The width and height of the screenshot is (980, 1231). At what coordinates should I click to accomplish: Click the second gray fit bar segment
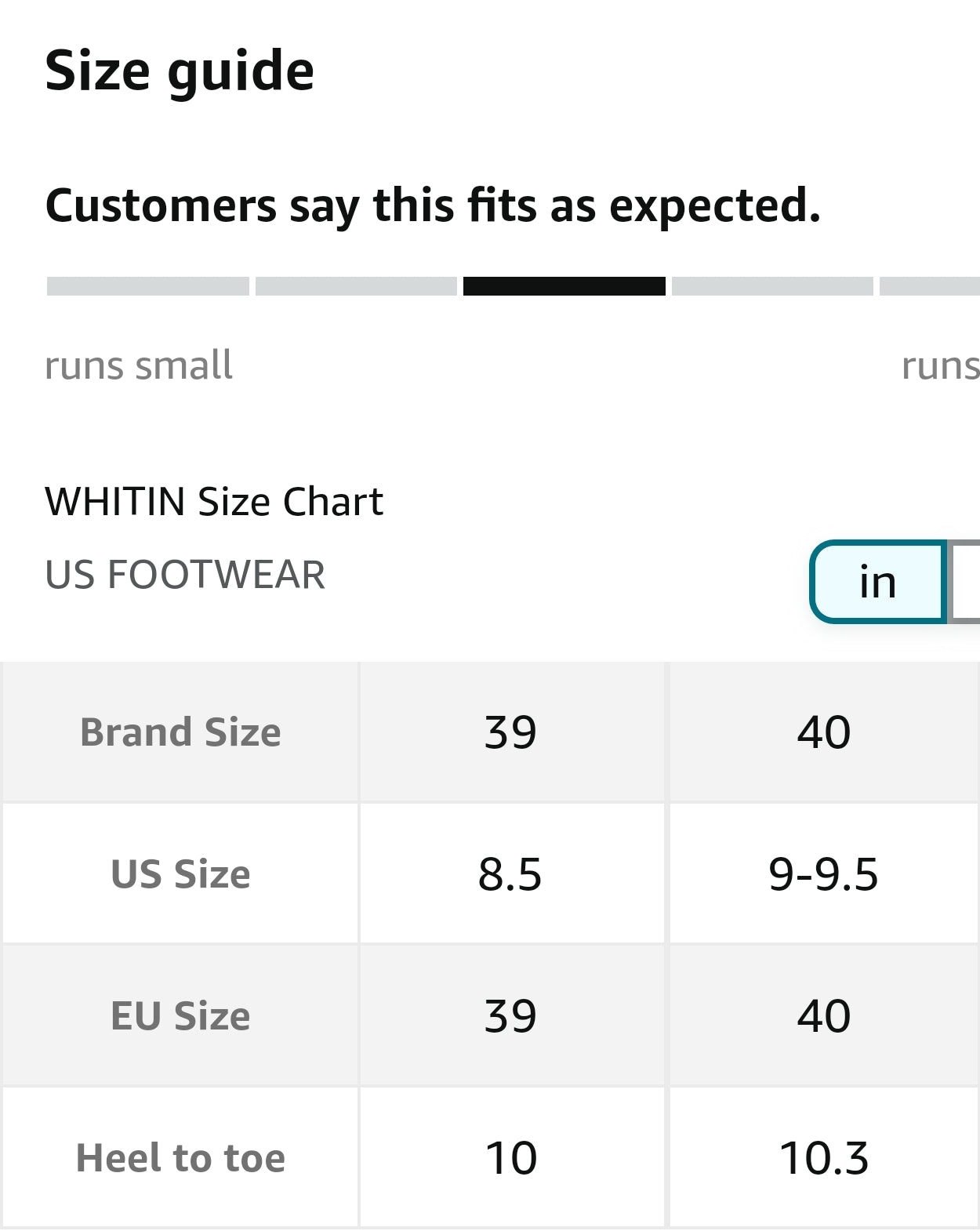(356, 286)
